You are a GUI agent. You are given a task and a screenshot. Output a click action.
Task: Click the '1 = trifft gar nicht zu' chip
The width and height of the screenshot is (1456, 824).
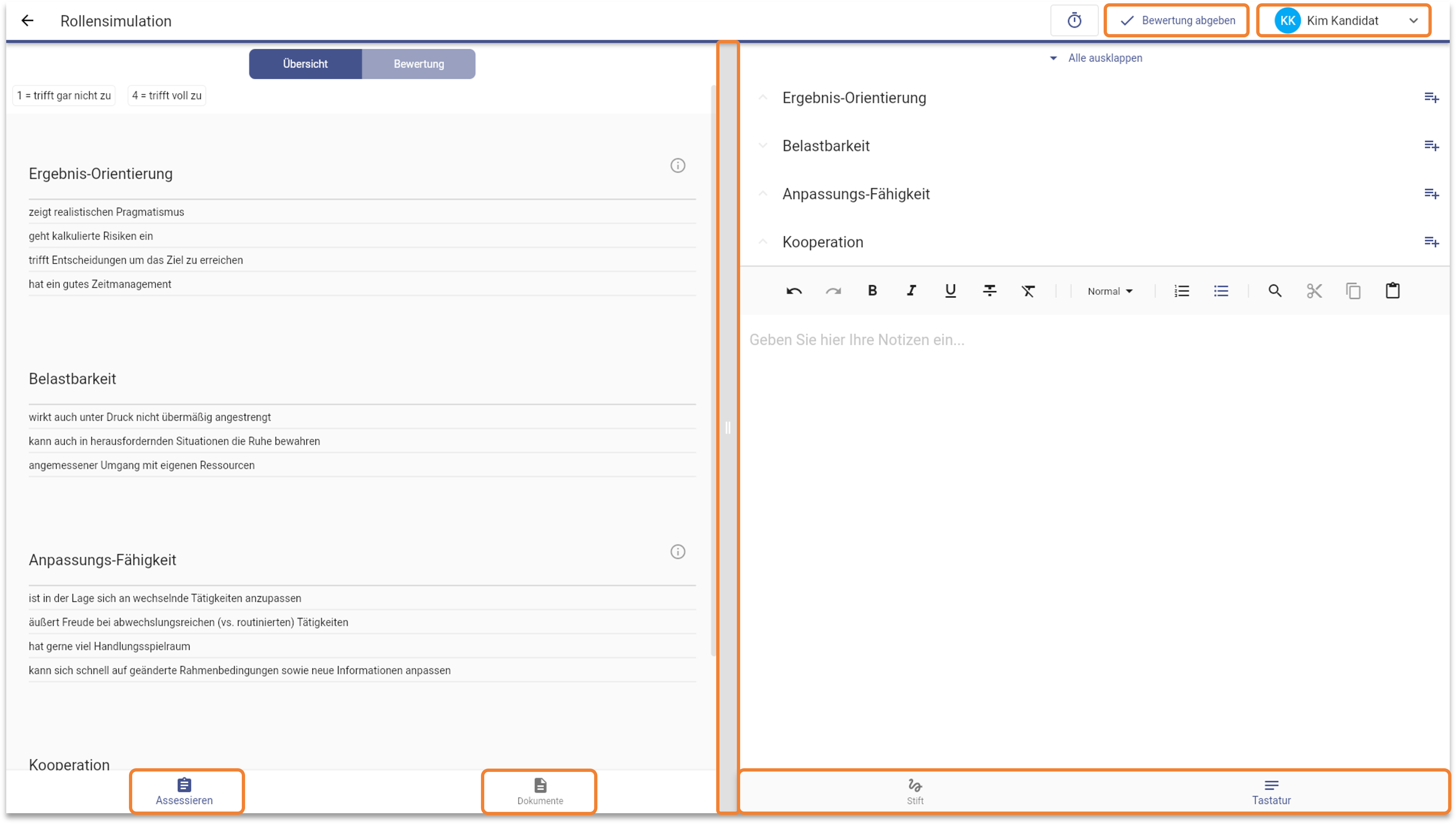(64, 96)
